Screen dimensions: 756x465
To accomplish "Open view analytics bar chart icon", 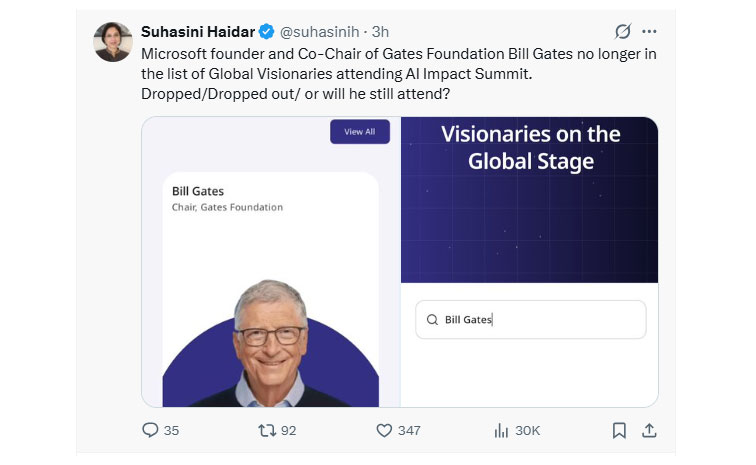I will pyautogui.click(x=501, y=430).
